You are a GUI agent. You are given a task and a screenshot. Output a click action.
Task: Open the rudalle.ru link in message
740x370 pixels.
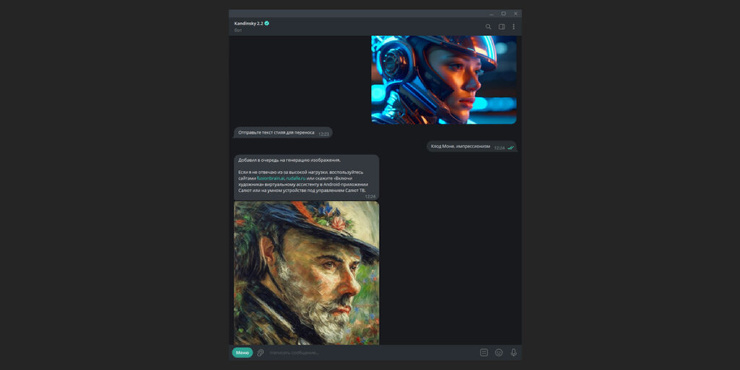(295, 179)
